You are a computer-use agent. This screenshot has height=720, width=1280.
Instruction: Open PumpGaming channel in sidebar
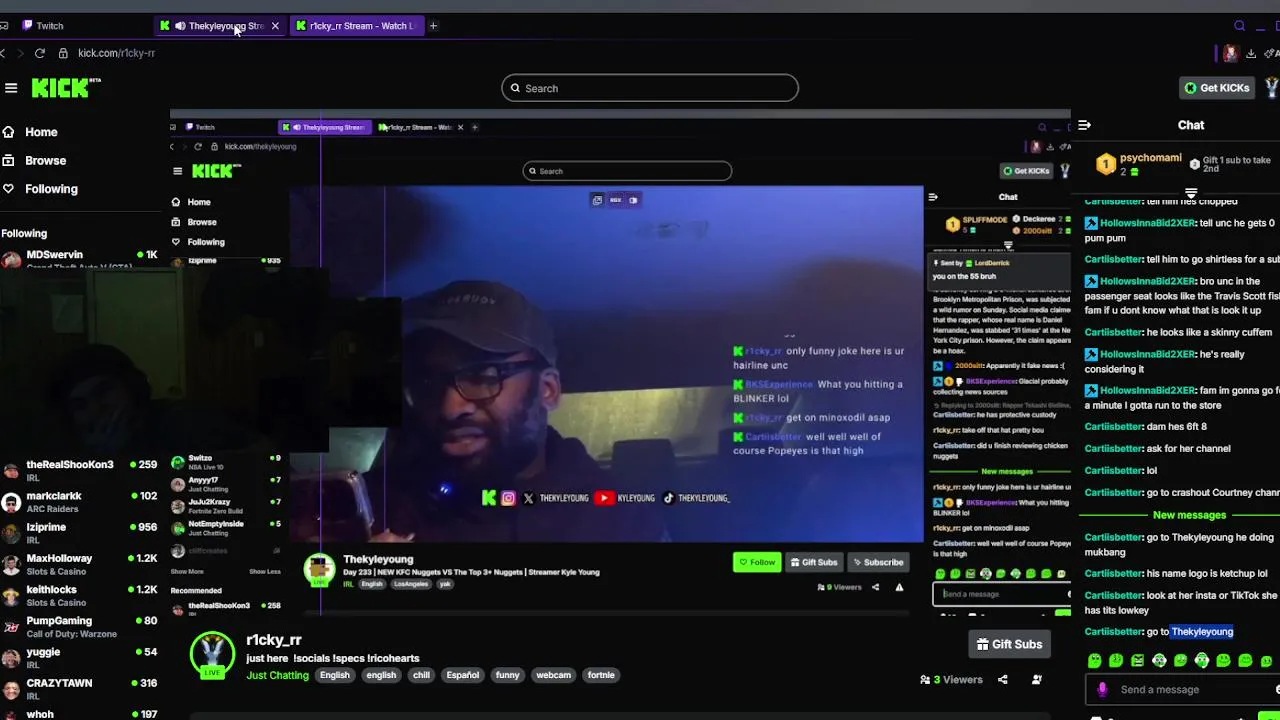click(x=80, y=626)
